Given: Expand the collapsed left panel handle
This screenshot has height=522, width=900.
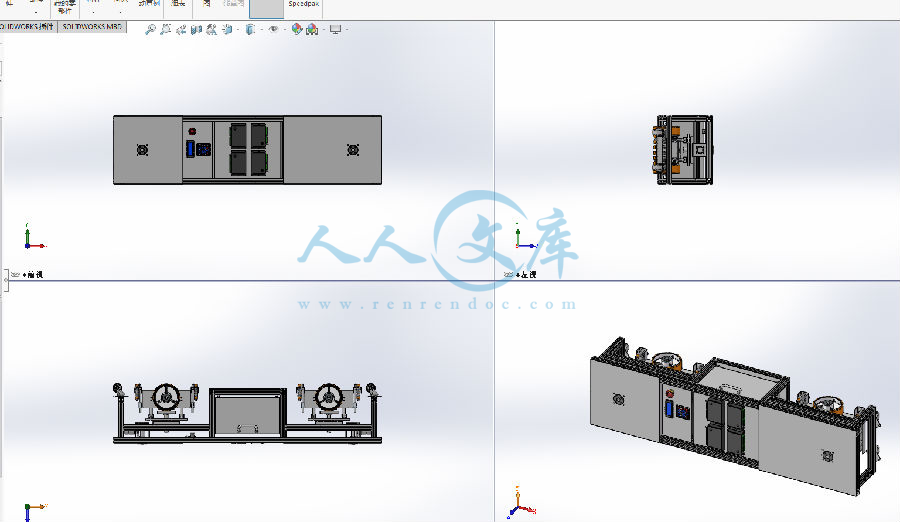Looking at the screenshot, I should (x=6, y=280).
